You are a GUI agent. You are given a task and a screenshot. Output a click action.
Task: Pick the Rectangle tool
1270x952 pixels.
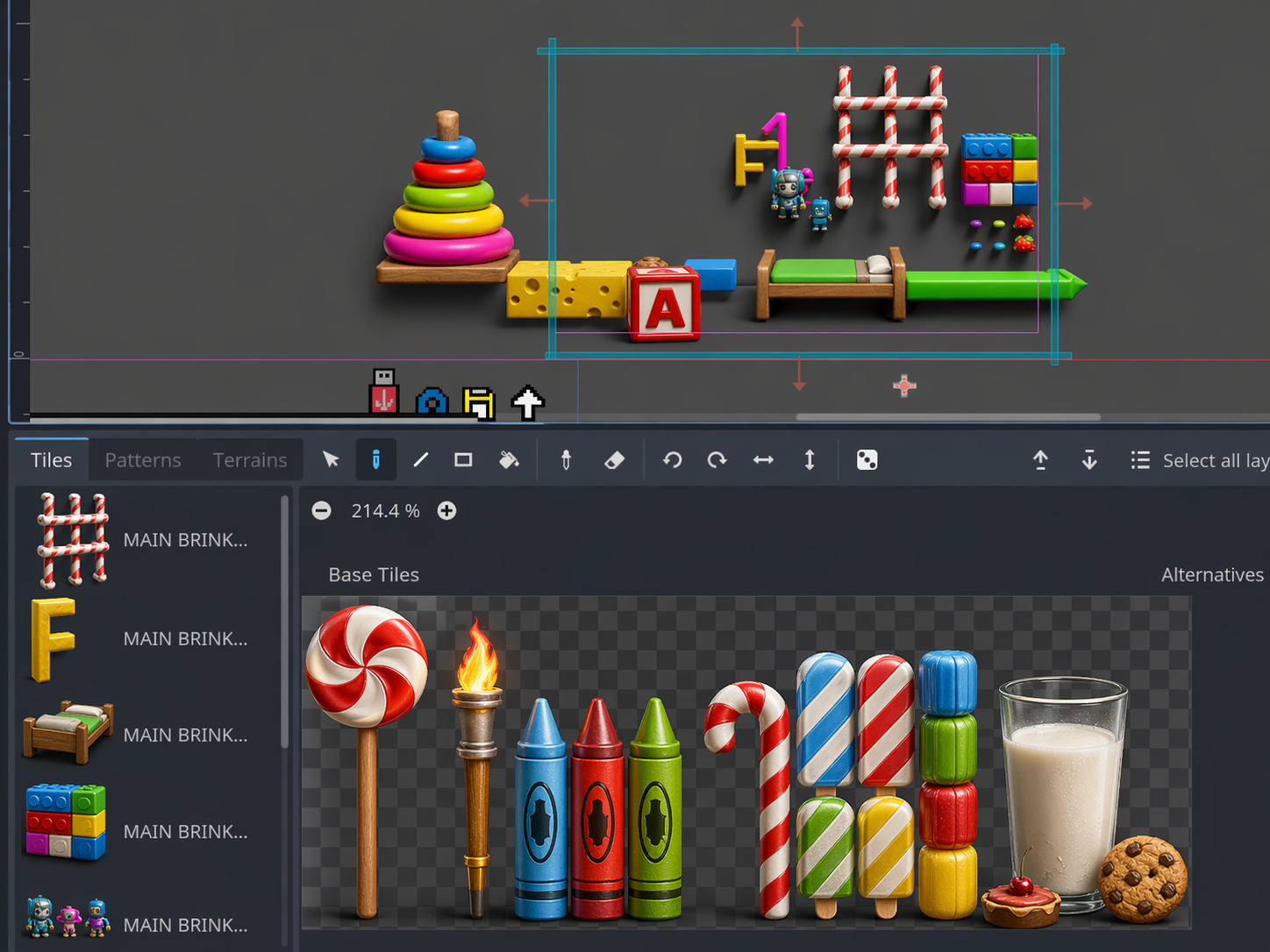[x=463, y=460]
